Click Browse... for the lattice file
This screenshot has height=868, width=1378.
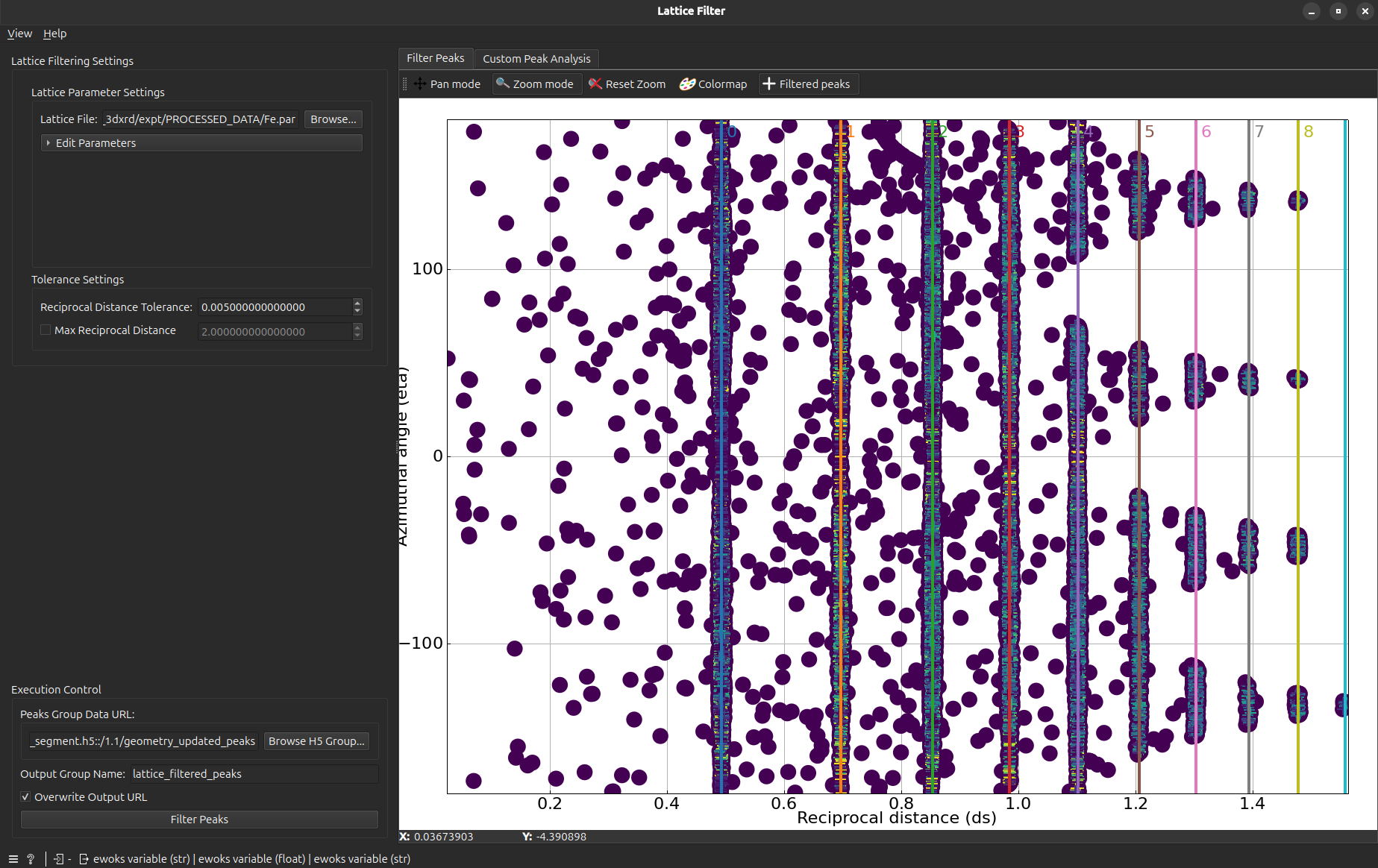point(333,119)
